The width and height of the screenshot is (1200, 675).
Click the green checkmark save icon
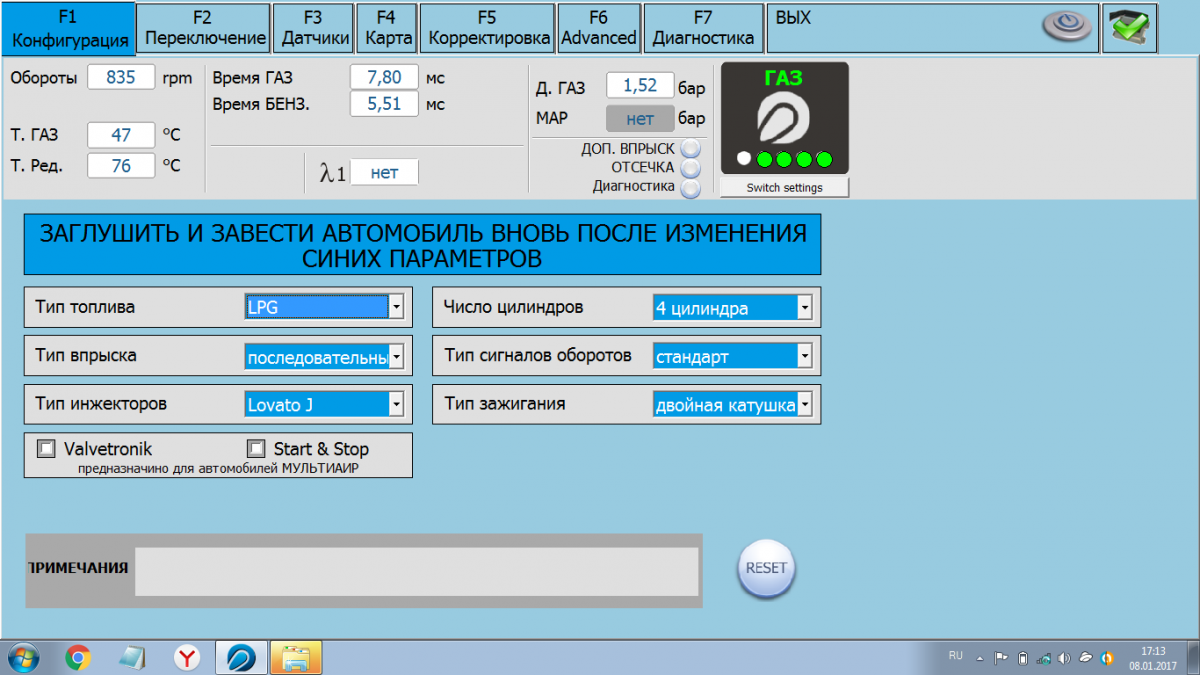(1130, 28)
